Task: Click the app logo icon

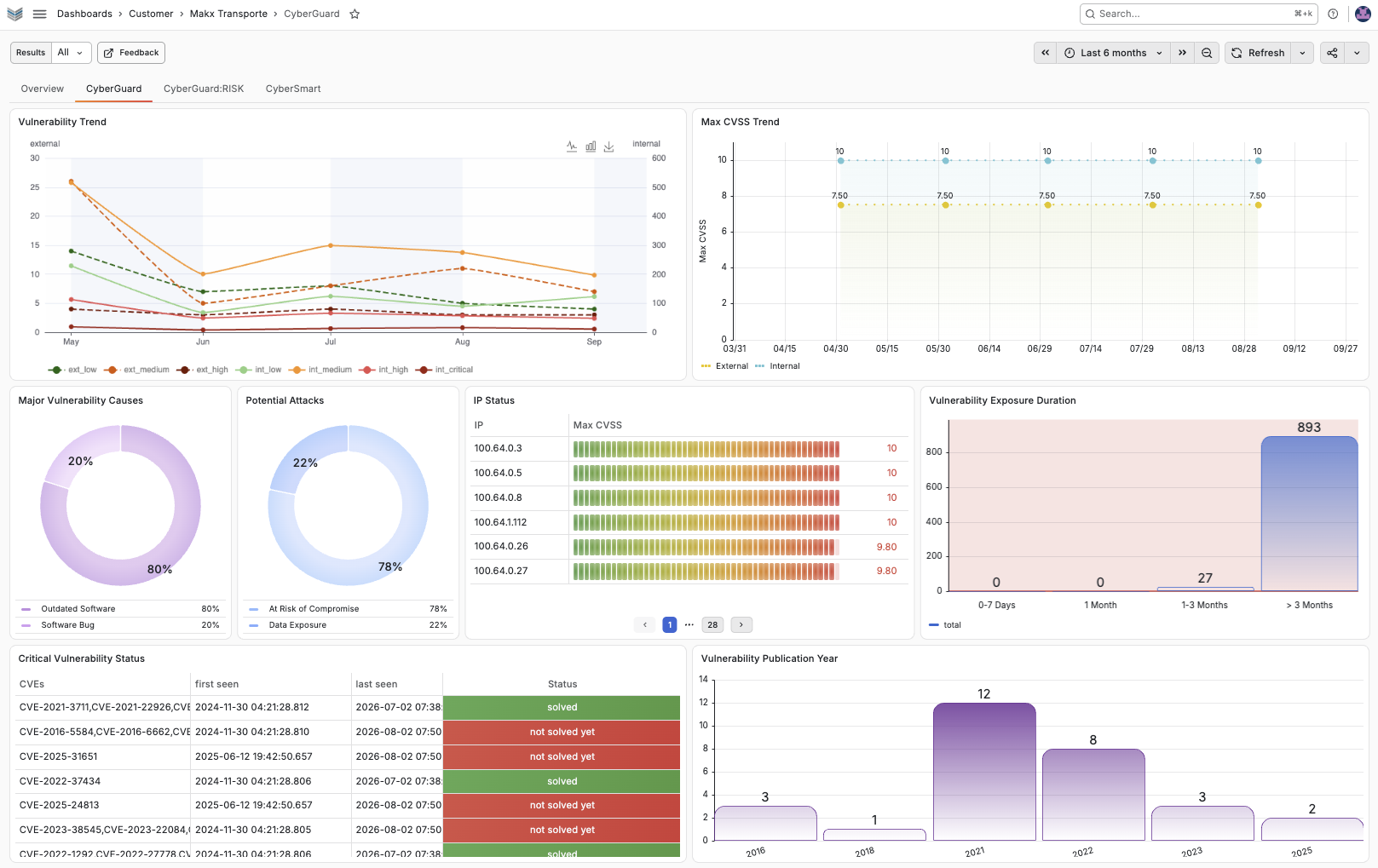Action: click(14, 14)
